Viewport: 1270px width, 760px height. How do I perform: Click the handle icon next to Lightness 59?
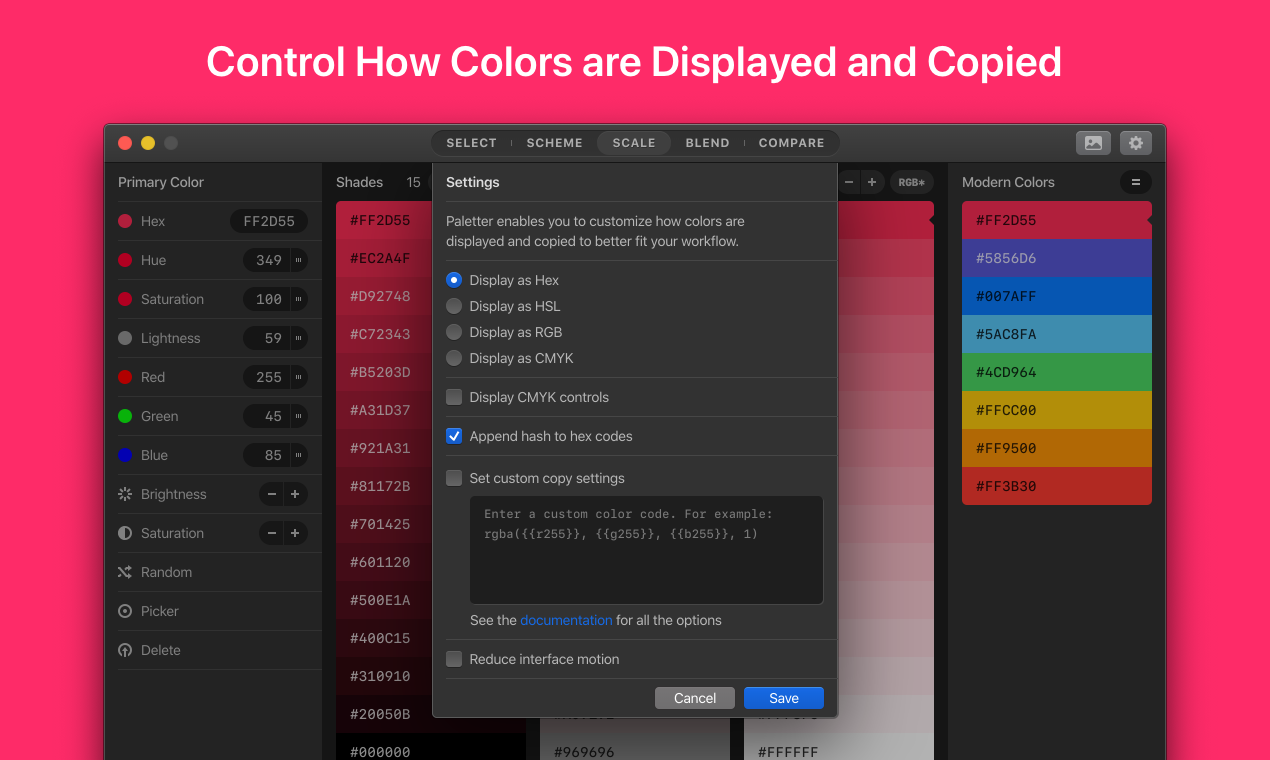298,338
